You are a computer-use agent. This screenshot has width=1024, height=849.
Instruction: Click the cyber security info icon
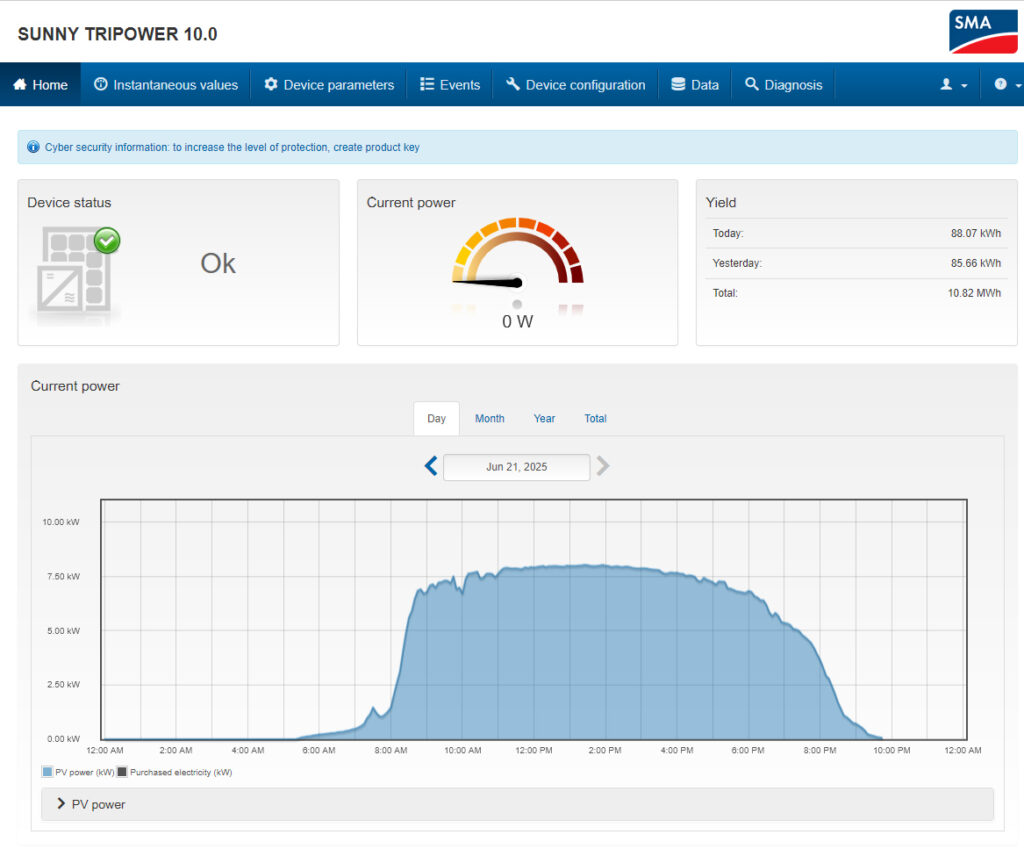click(x=33, y=147)
